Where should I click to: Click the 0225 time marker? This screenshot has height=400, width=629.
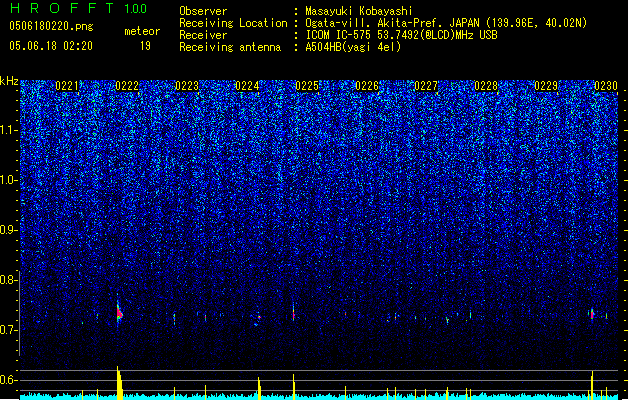pyautogui.click(x=307, y=86)
